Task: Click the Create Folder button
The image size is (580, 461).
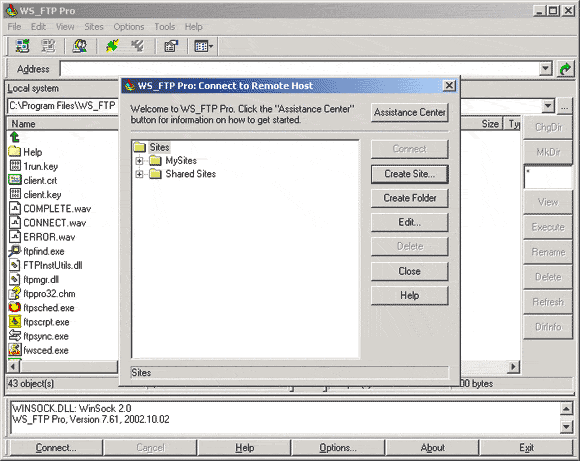Action: tap(409, 198)
